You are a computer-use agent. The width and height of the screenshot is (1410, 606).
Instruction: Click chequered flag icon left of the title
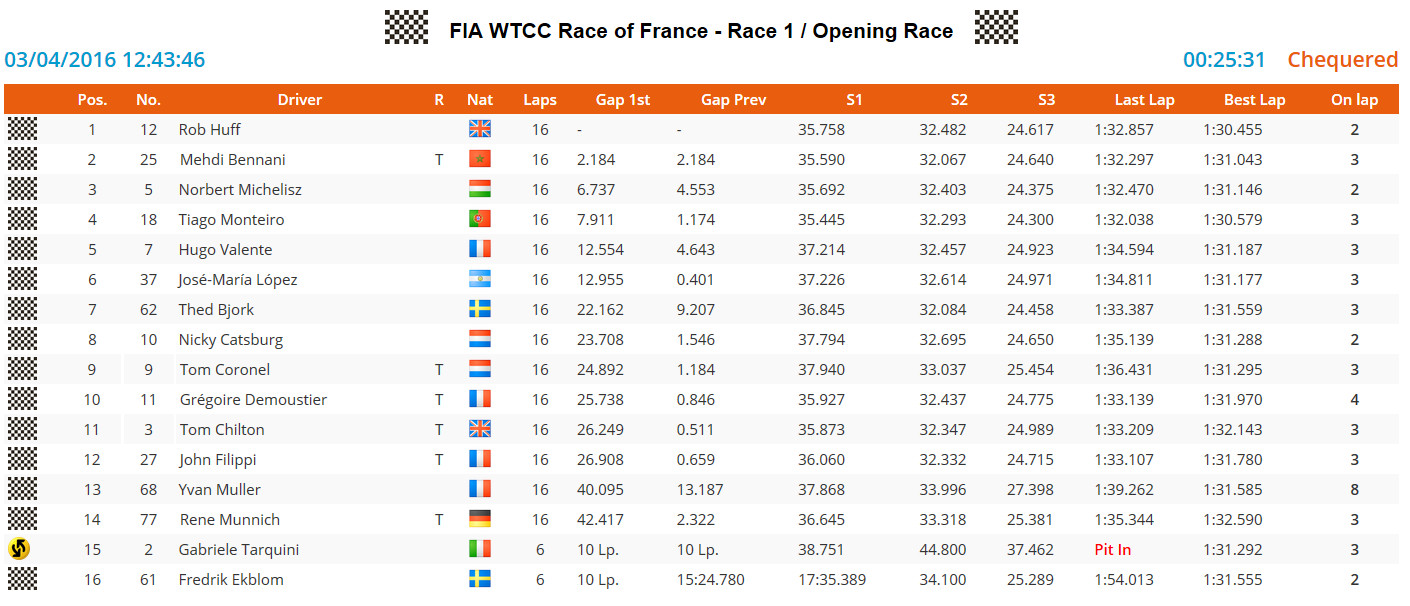pyautogui.click(x=407, y=27)
